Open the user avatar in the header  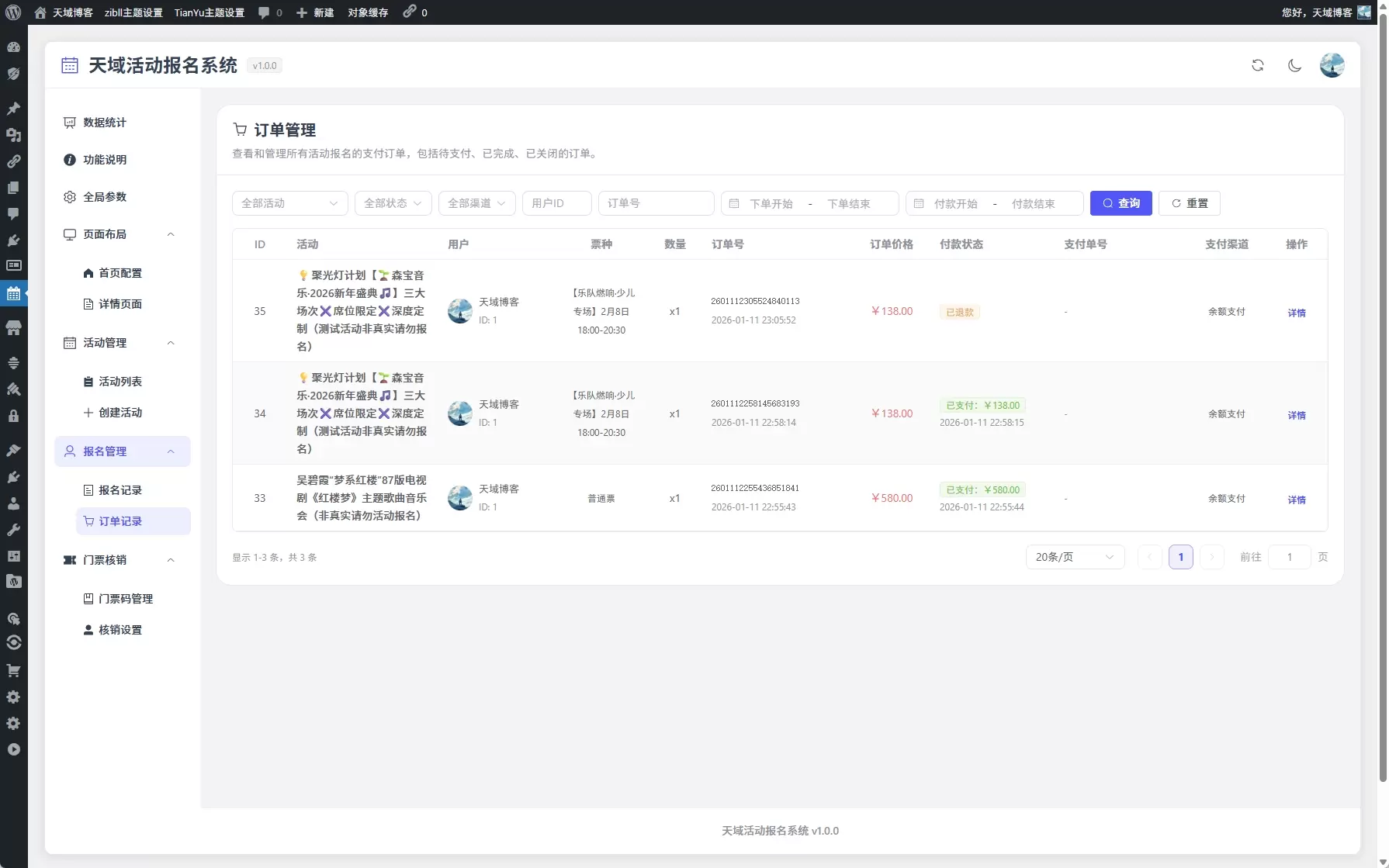pos(1332,65)
